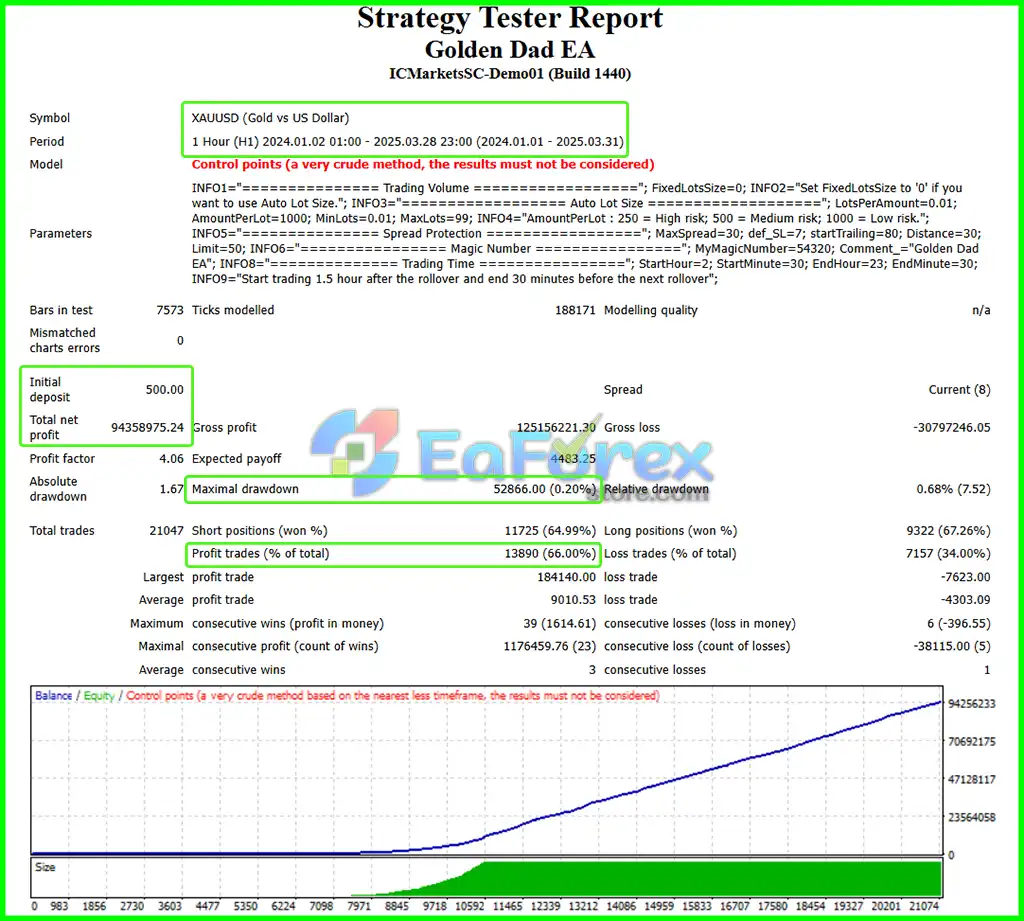Click the red "Control points" model warning text

coord(423,165)
